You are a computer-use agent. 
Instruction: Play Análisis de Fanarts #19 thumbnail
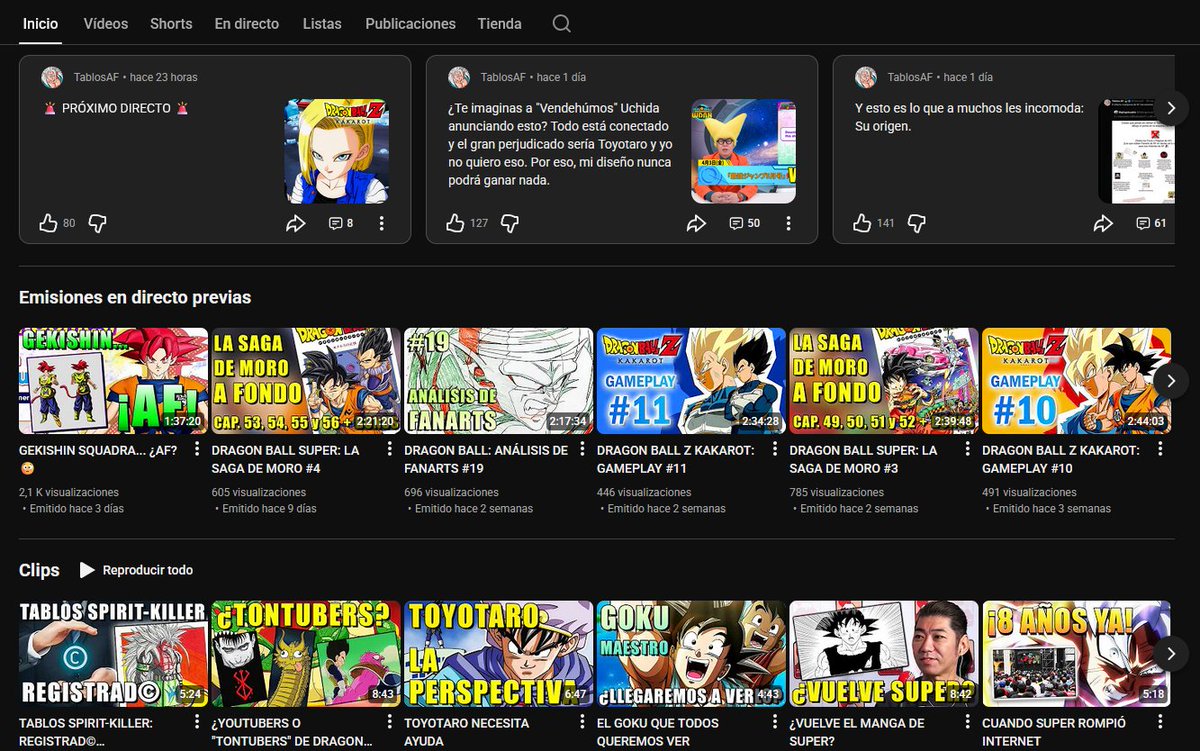(x=499, y=381)
